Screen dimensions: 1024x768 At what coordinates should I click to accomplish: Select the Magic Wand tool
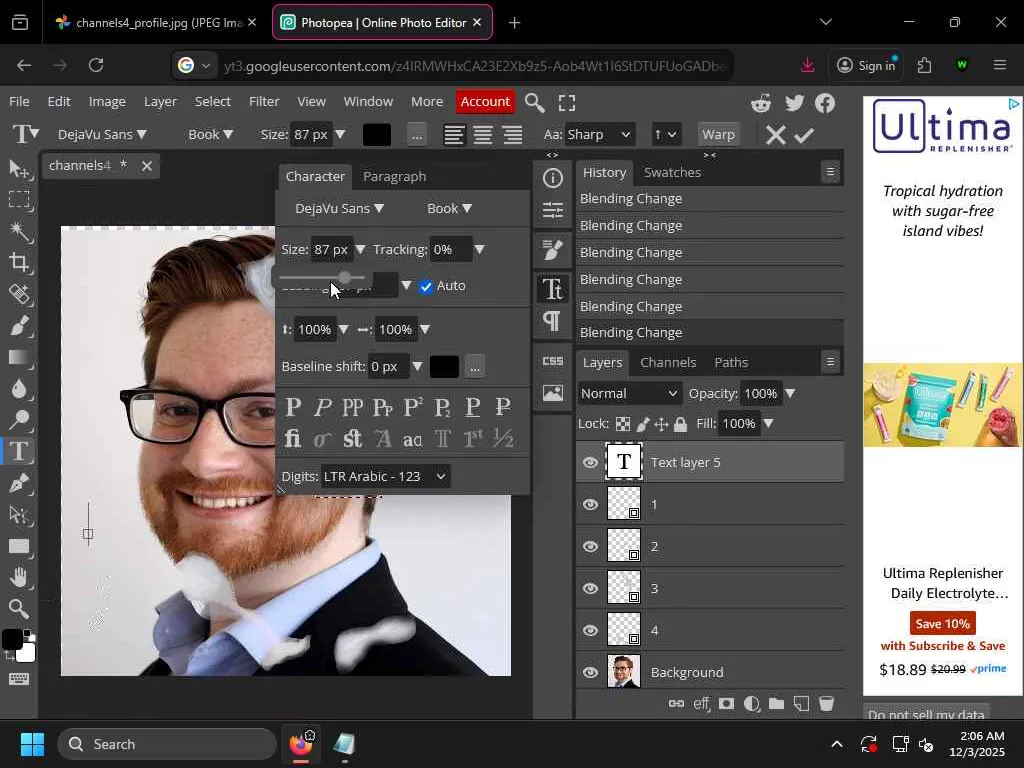click(19, 231)
